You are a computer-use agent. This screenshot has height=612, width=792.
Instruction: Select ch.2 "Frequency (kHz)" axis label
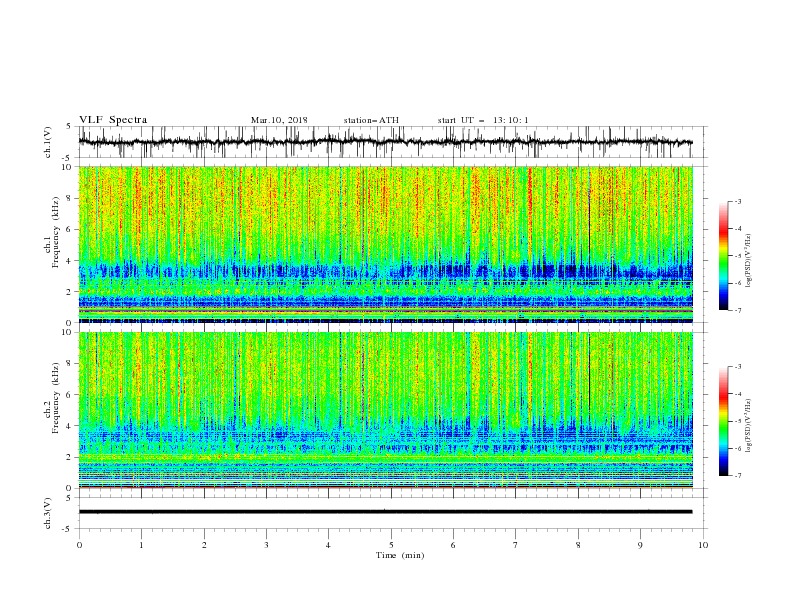point(56,397)
